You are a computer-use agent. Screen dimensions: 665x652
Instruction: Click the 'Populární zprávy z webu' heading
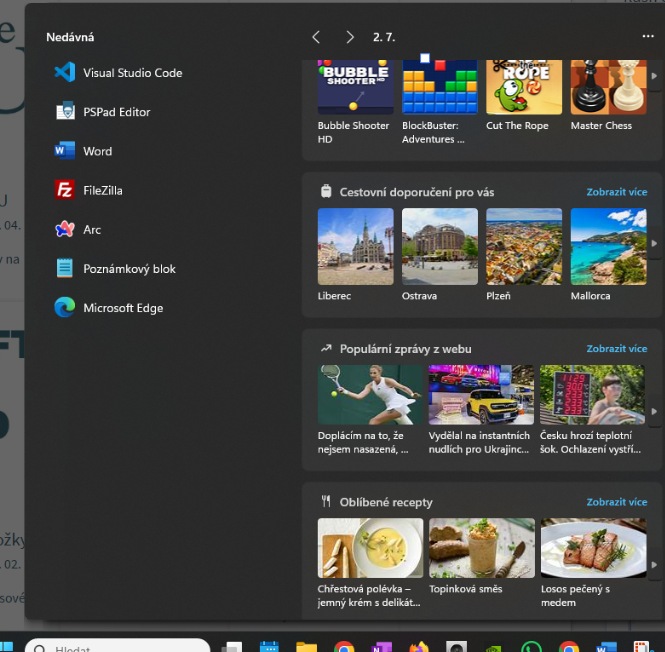pyautogui.click(x=405, y=349)
